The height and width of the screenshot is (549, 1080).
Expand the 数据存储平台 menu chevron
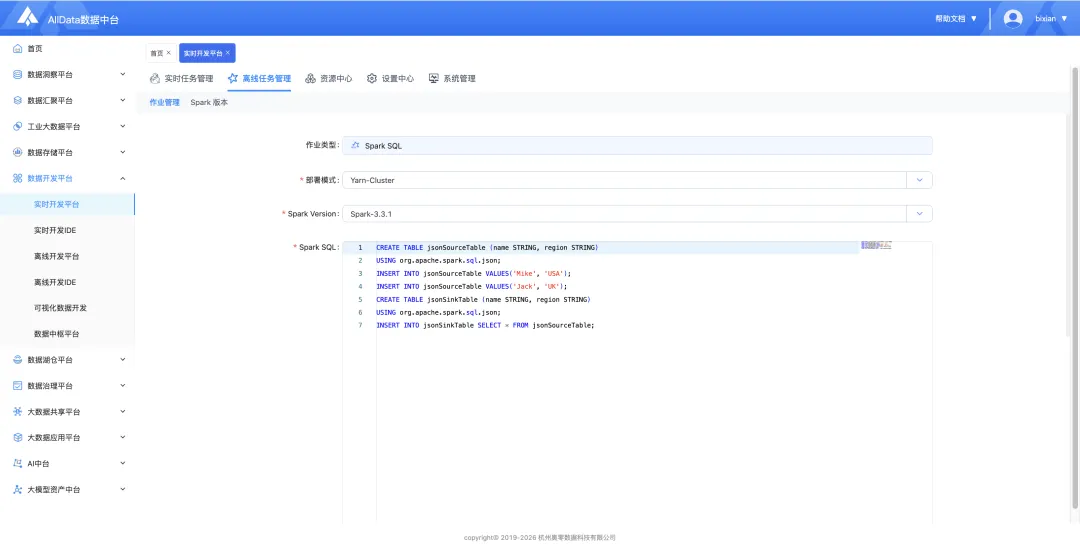(x=123, y=152)
